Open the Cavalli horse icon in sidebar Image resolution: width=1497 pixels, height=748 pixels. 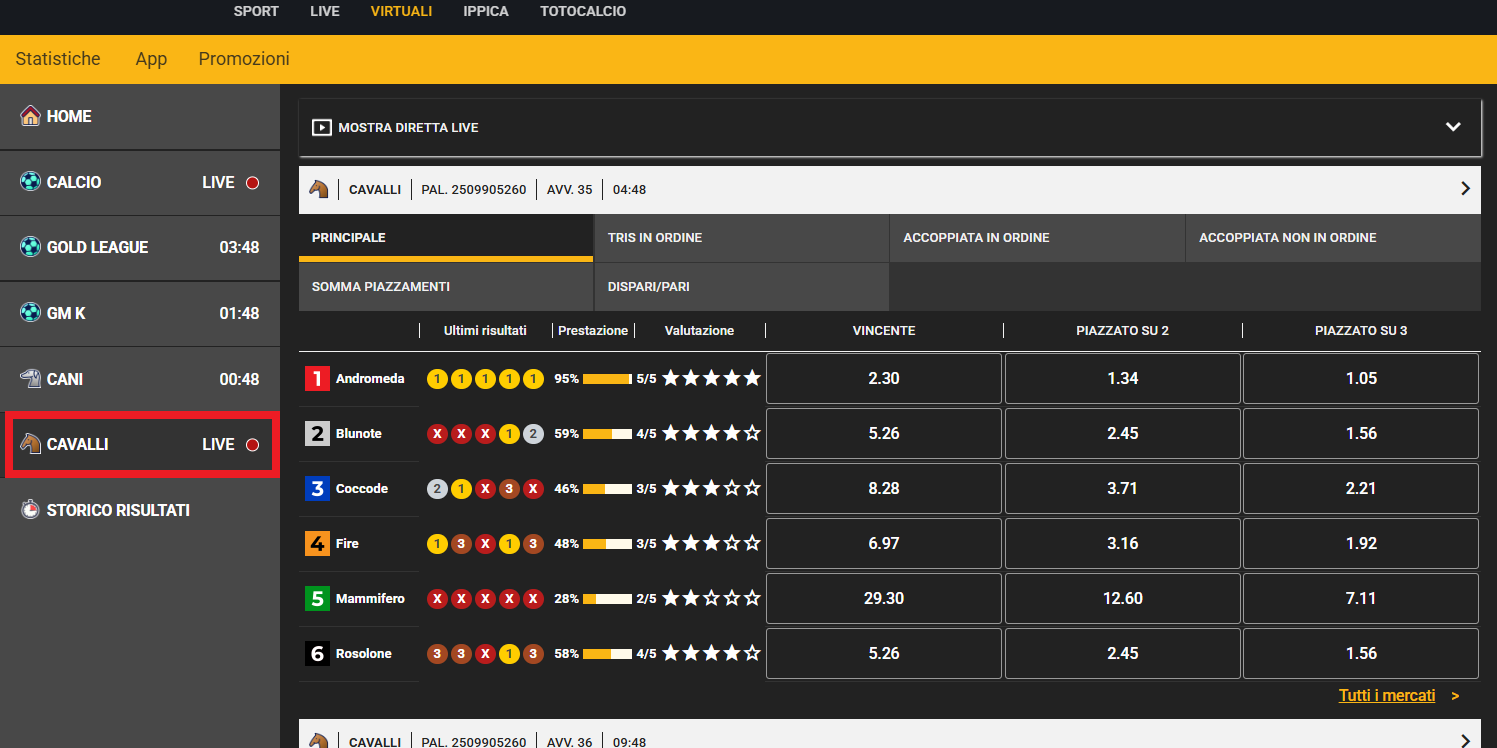tap(30, 444)
